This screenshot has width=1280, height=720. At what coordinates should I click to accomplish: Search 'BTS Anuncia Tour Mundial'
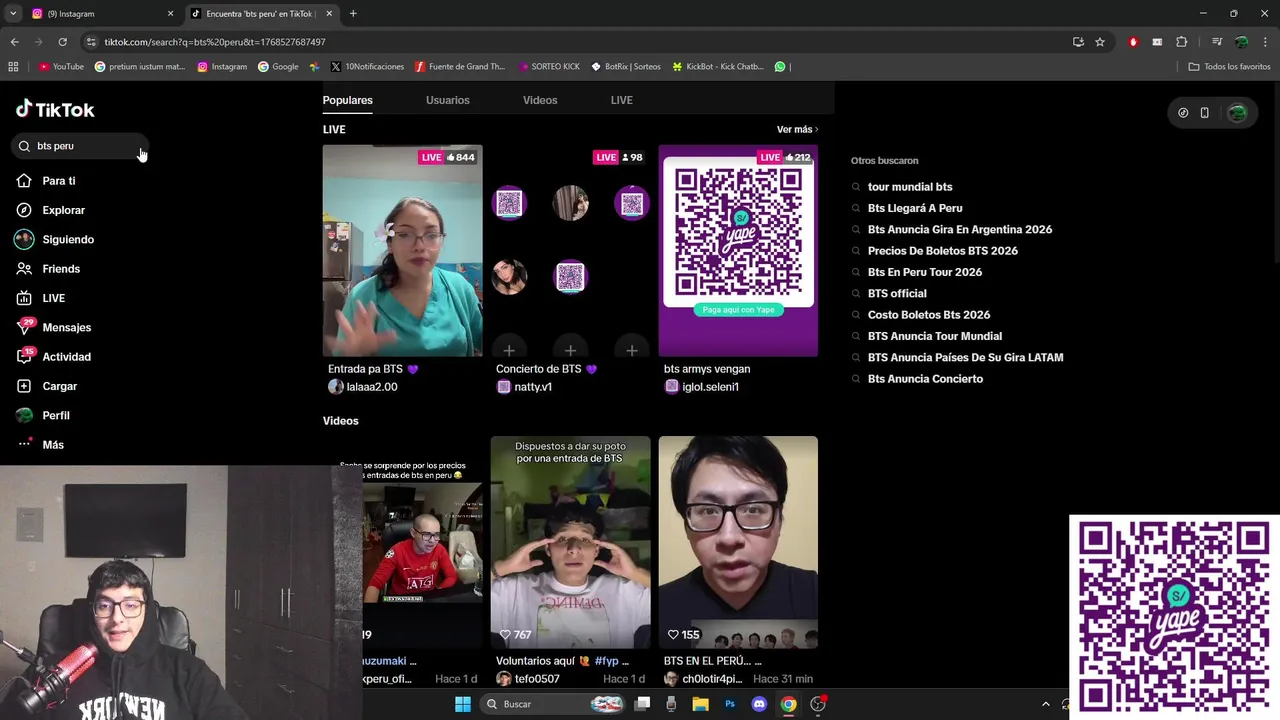tap(935, 336)
